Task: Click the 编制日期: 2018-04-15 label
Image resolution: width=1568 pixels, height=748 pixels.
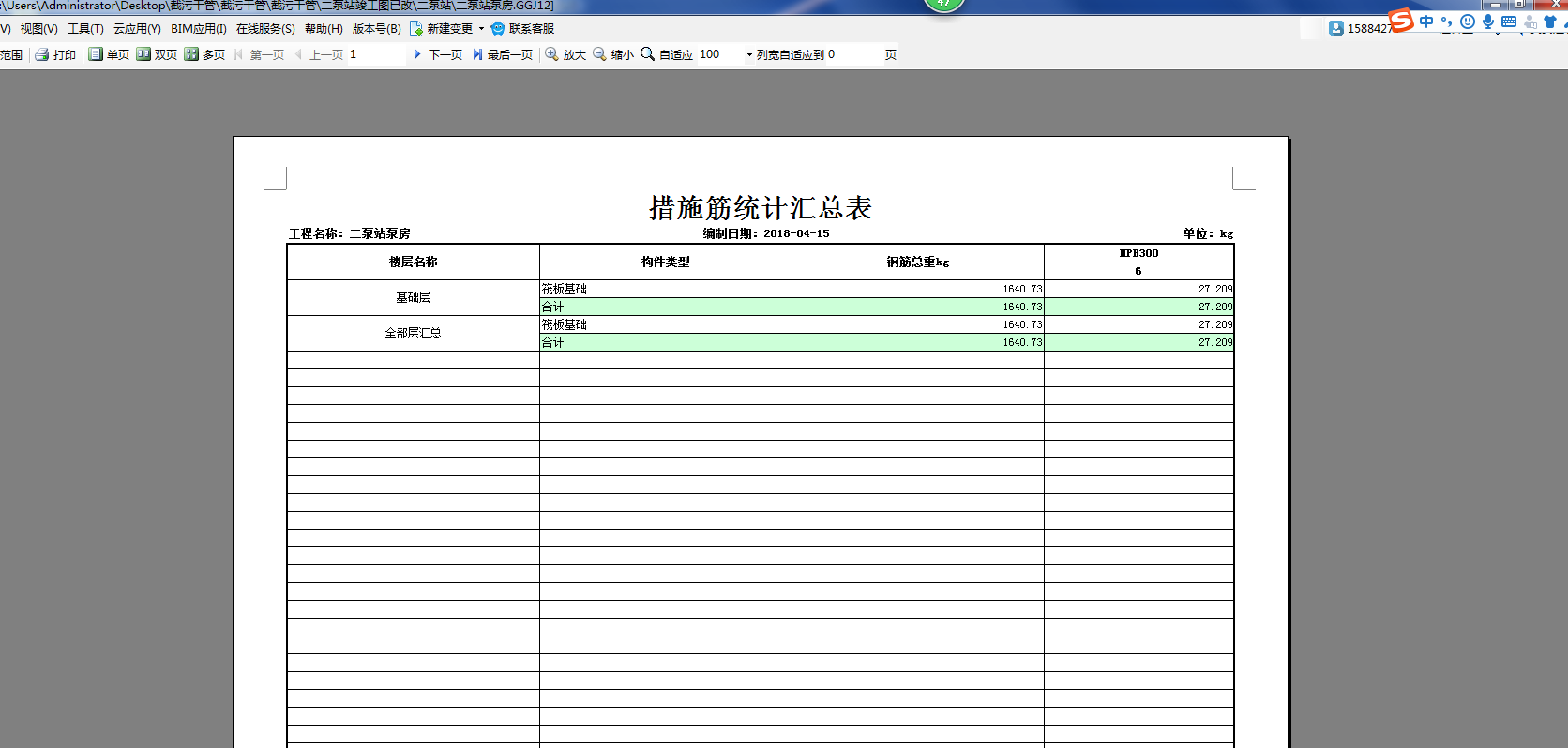Action: point(766,233)
